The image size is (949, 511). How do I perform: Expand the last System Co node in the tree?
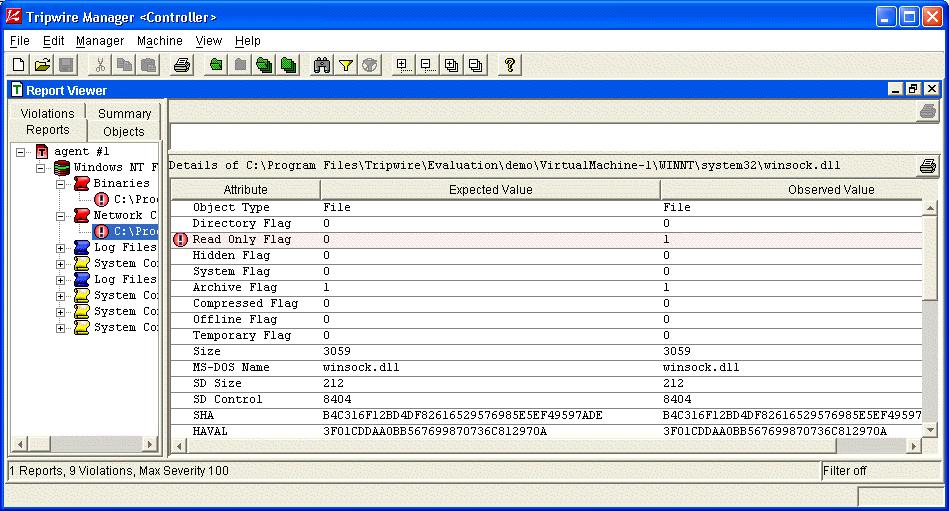click(61, 328)
